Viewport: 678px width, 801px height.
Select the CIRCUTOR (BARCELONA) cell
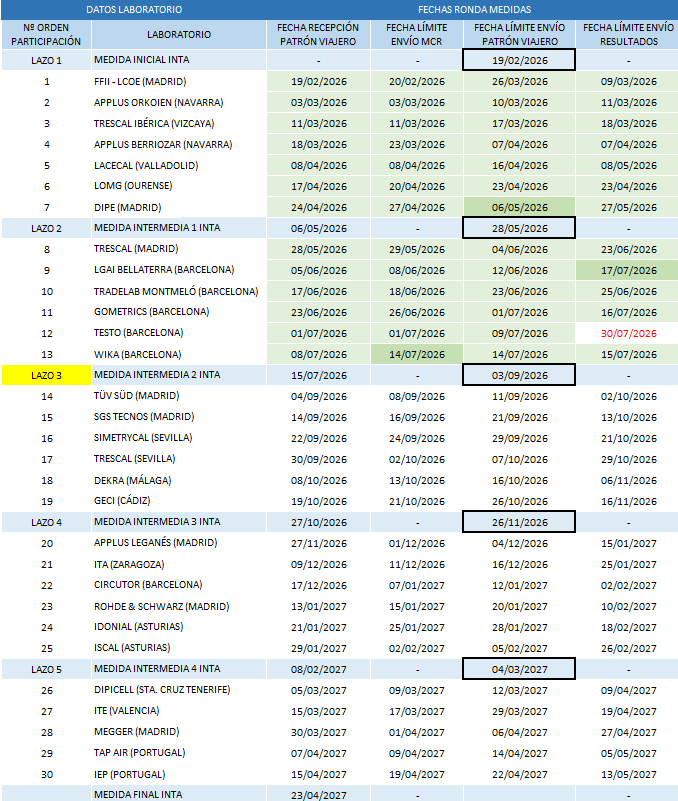[x=179, y=585]
